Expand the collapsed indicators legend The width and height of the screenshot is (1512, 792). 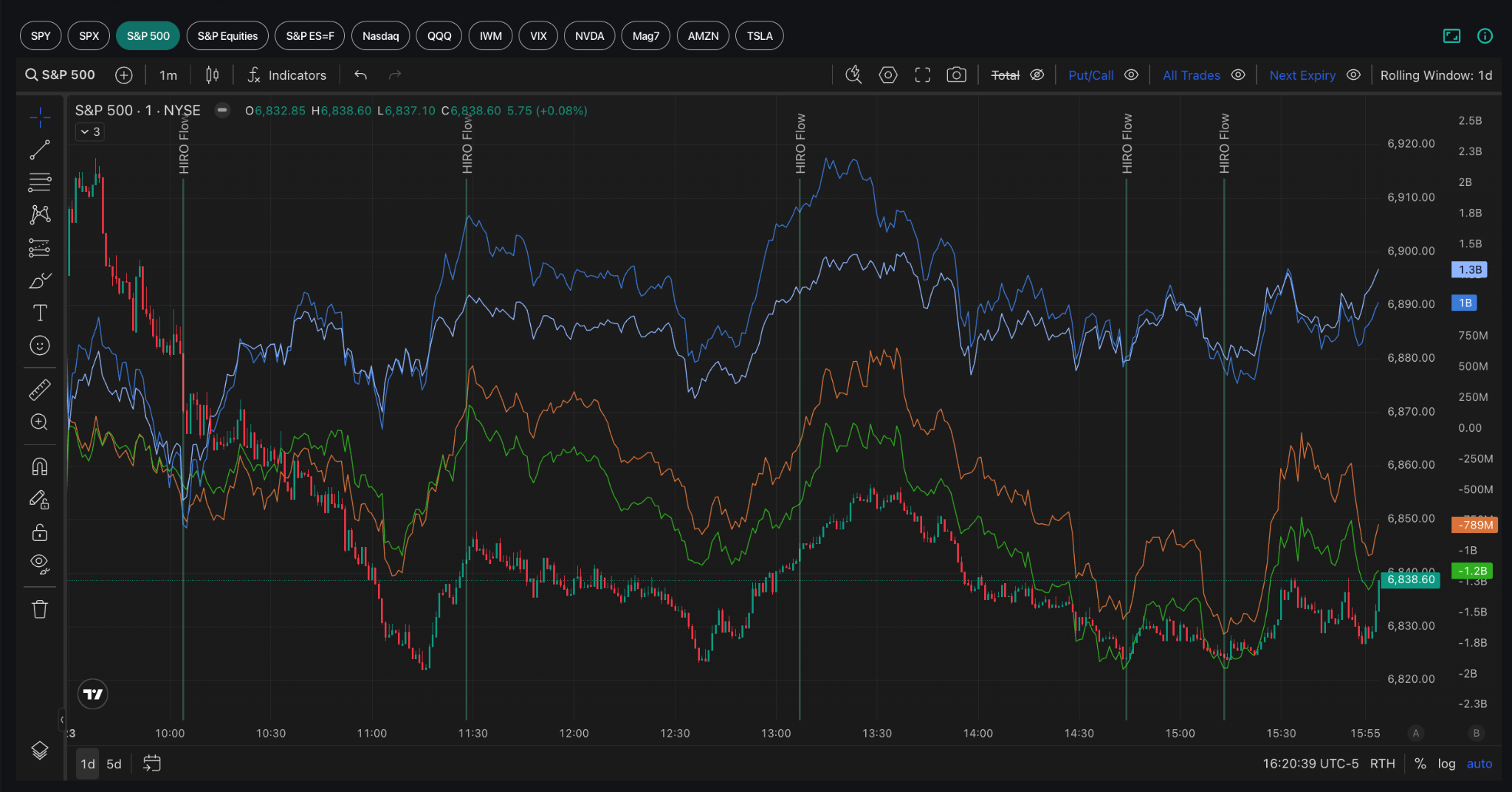point(89,131)
